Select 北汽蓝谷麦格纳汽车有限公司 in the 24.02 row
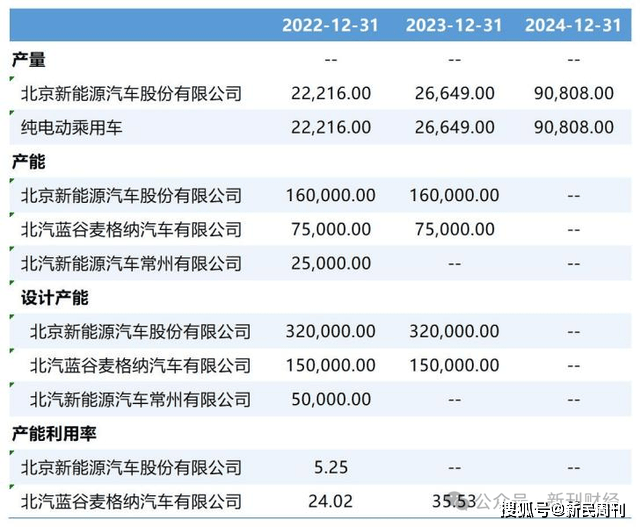The image size is (640, 527). point(131,501)
